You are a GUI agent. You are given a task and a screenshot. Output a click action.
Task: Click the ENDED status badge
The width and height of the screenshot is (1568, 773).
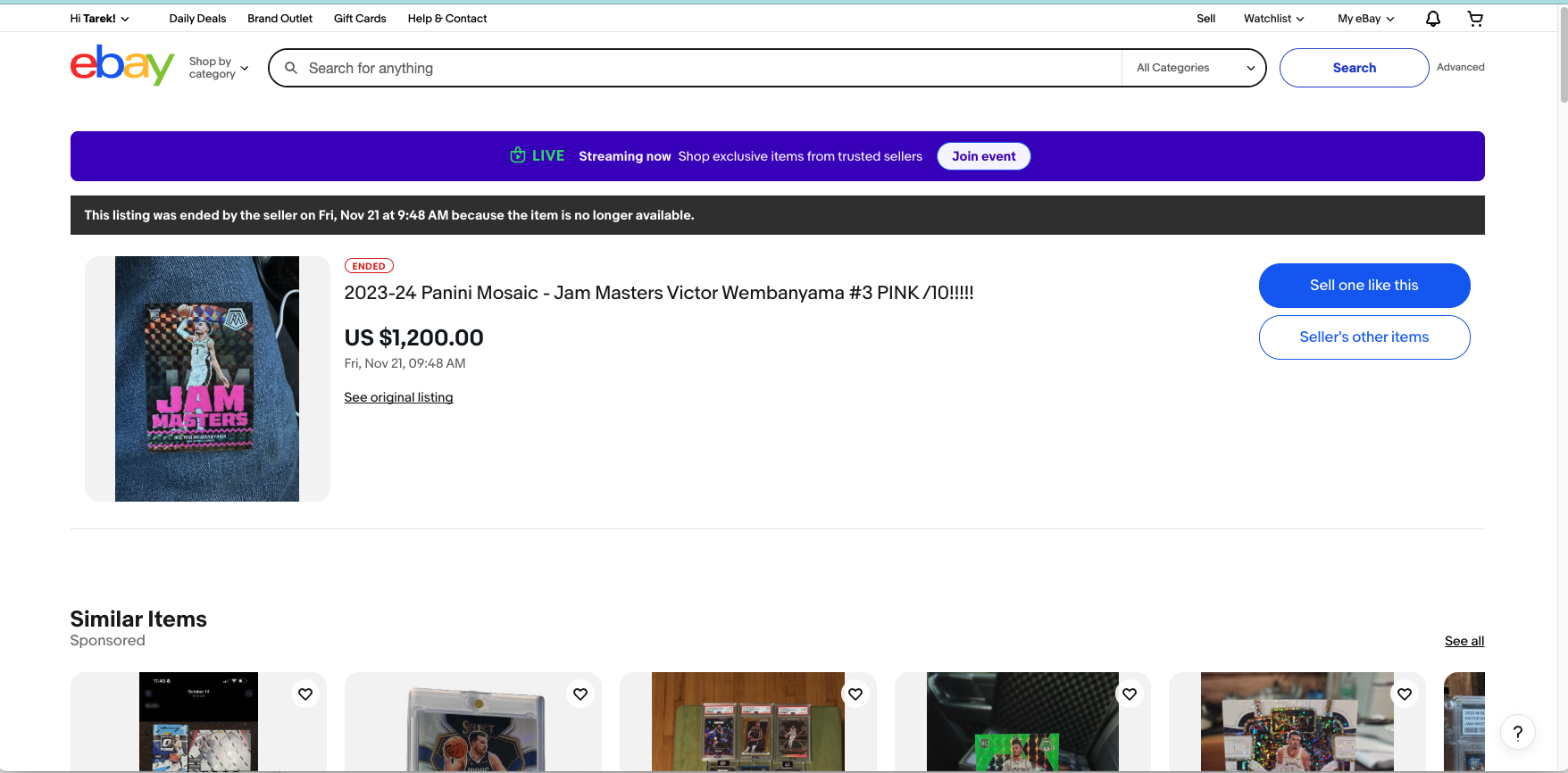pyautogui.click(x=369, y=266)
